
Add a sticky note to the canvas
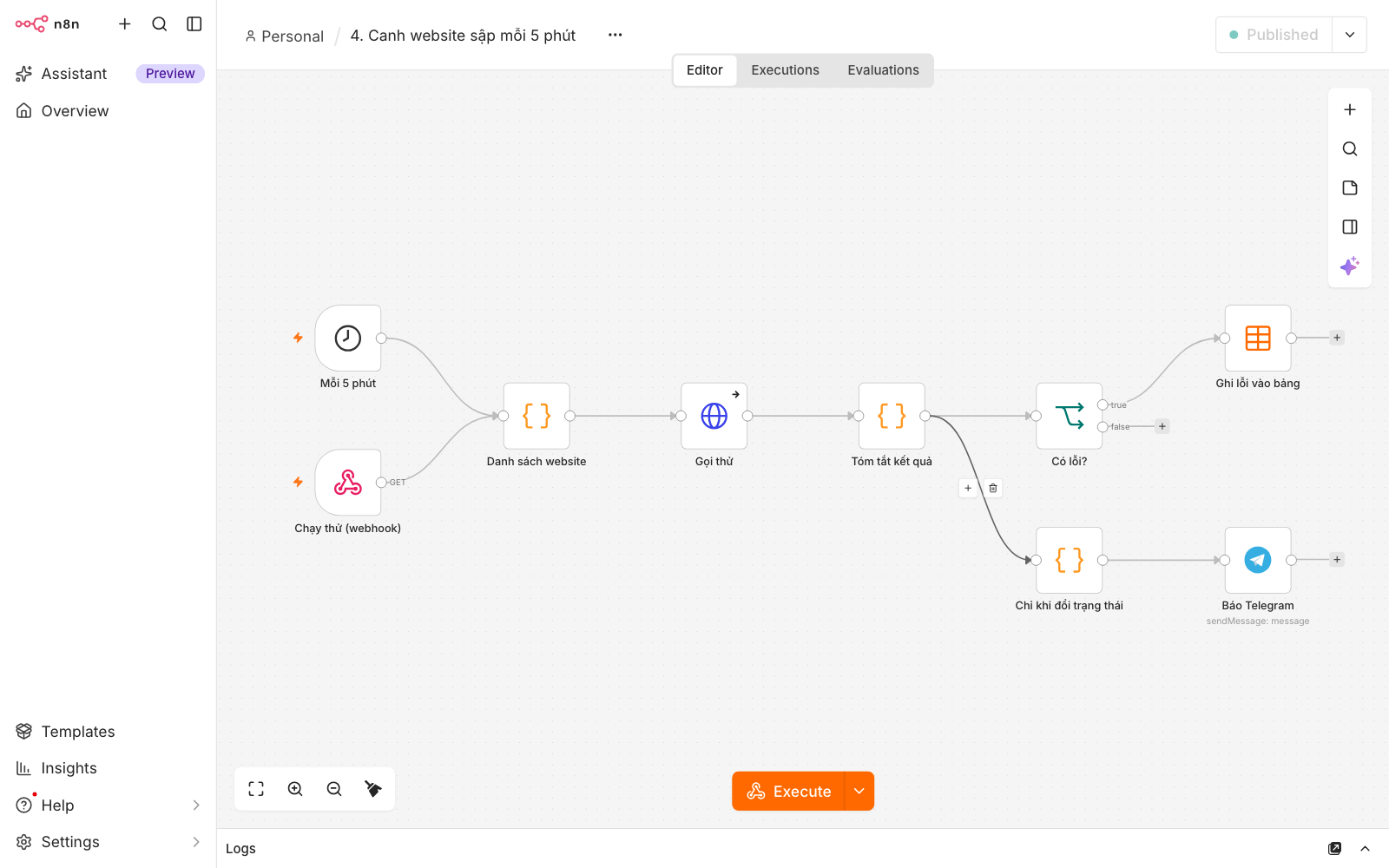pyautogui.click(x=1350, y=187)
